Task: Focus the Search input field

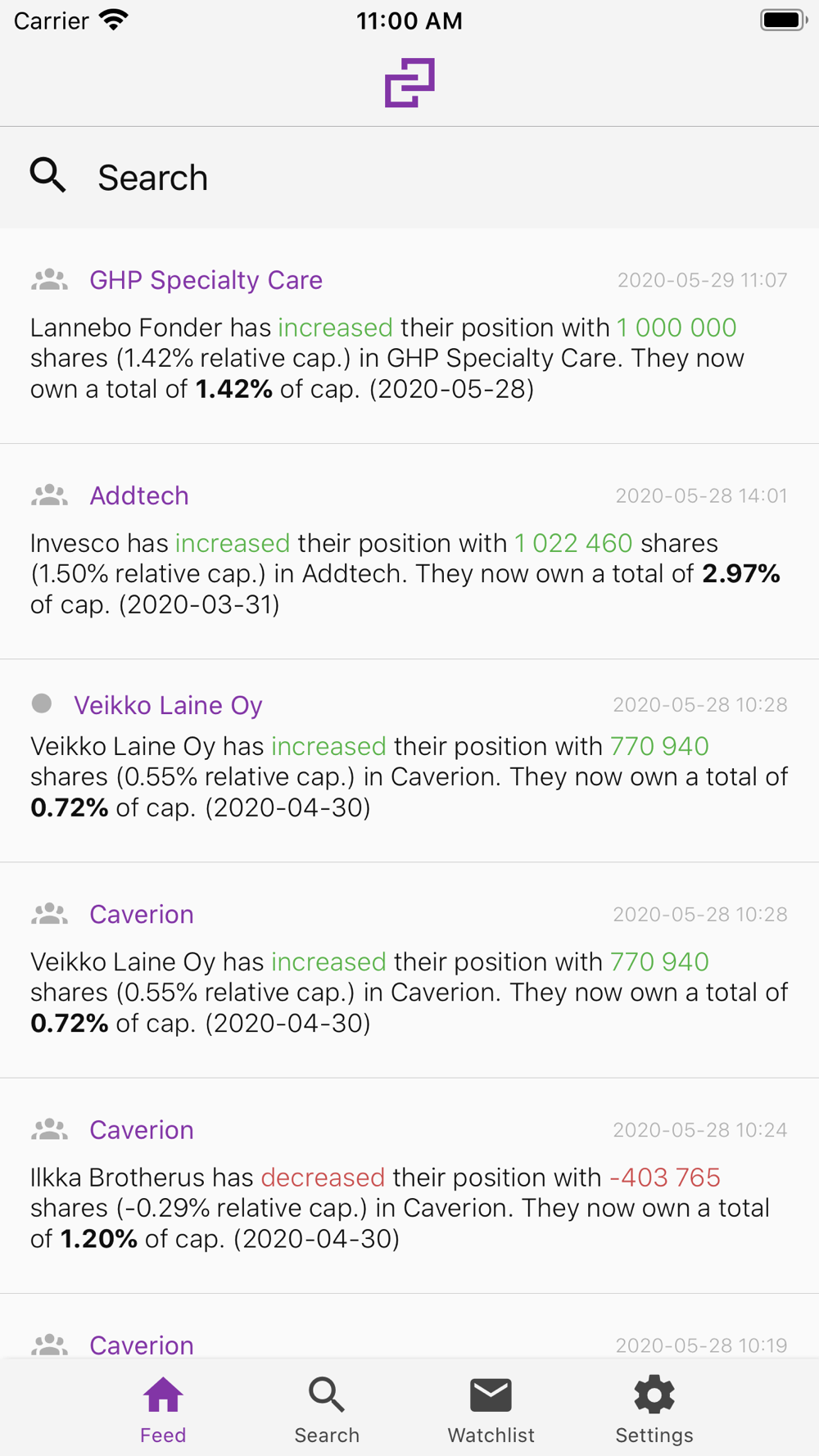Action: (x=409, y=178)
